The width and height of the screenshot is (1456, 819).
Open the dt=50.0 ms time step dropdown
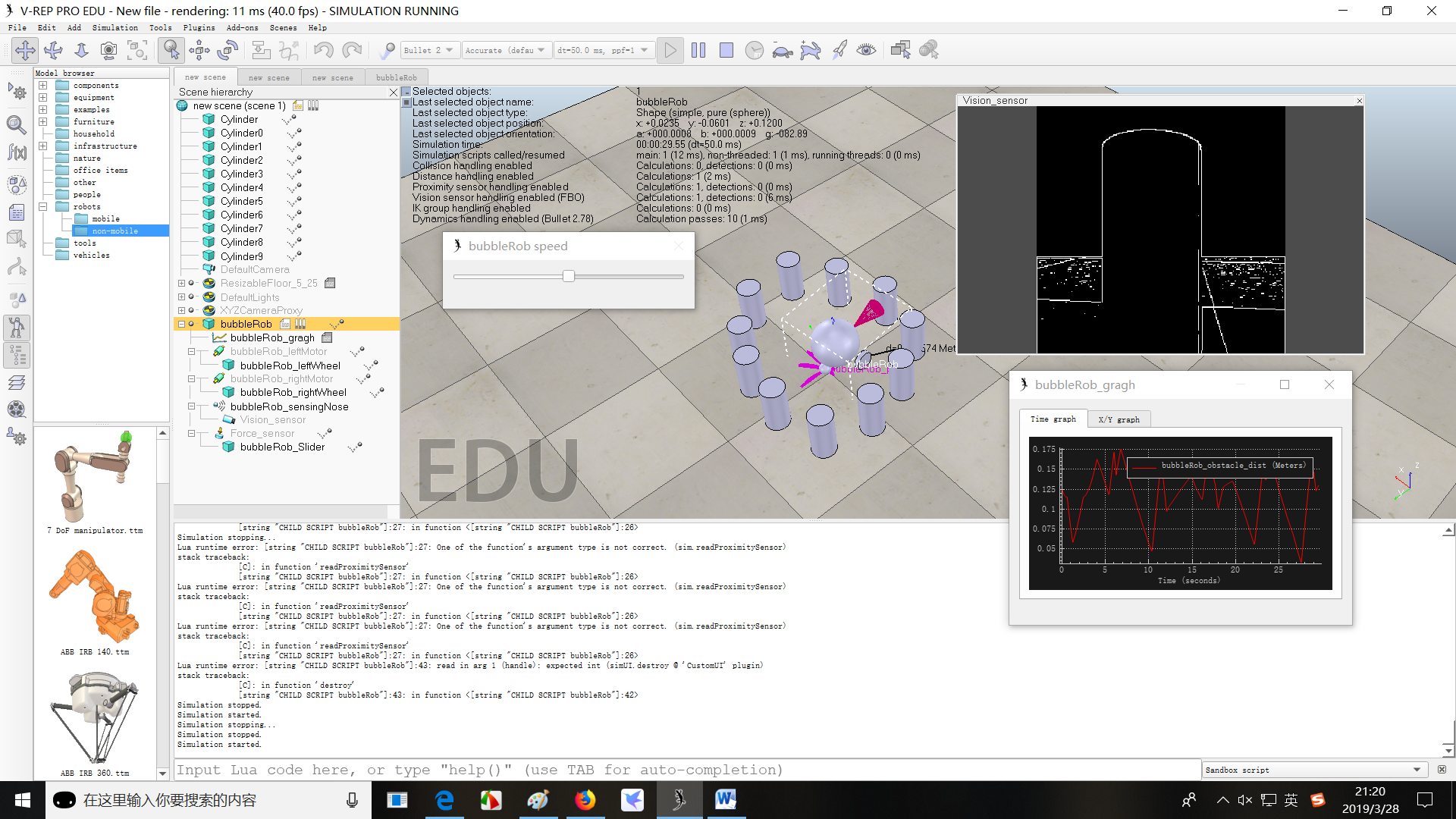tap(603, 50)
